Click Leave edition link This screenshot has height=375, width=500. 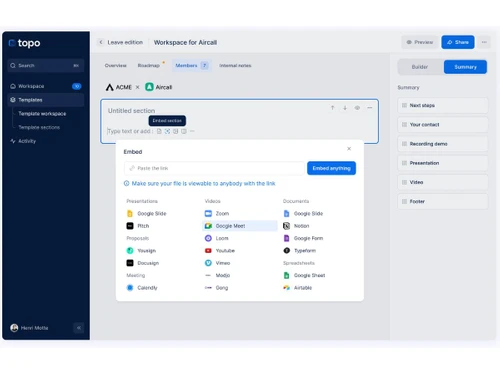coord(125,42)
